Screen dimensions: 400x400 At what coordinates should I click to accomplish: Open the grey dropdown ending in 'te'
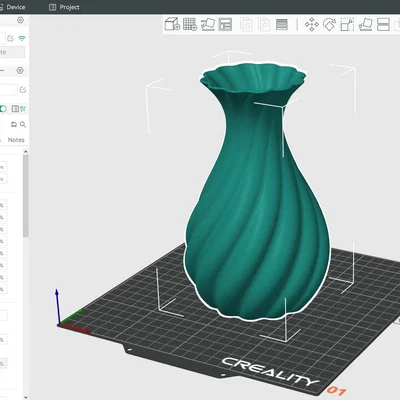12,52
